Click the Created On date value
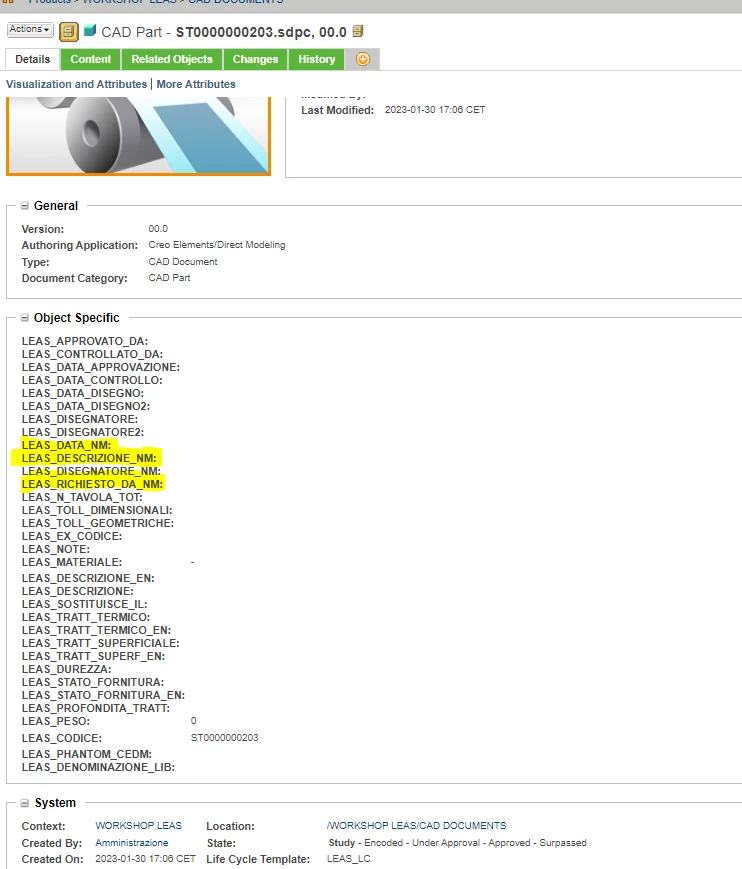 pyautogui.click(x=145, y=858)
